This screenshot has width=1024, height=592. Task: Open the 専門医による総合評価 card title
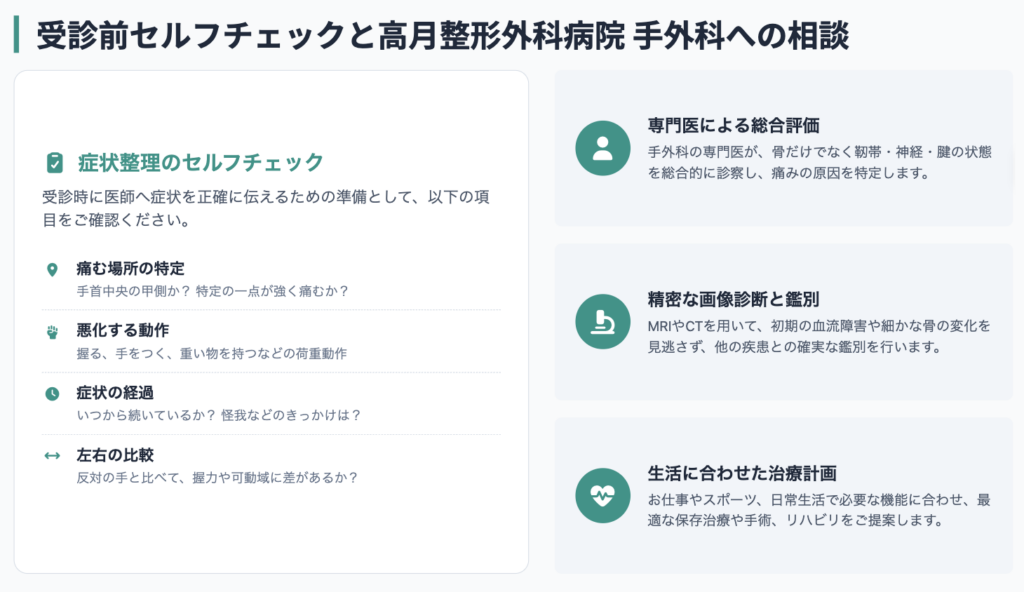click(x=733, y=125)
